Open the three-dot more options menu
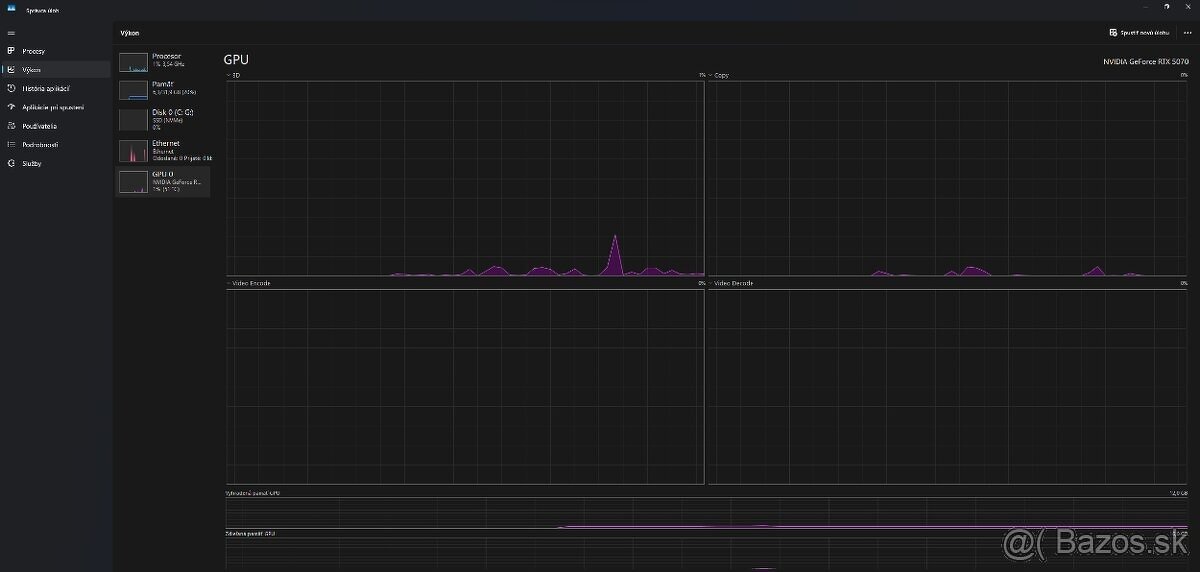 pyautogui.click(x=1186, y=32)
